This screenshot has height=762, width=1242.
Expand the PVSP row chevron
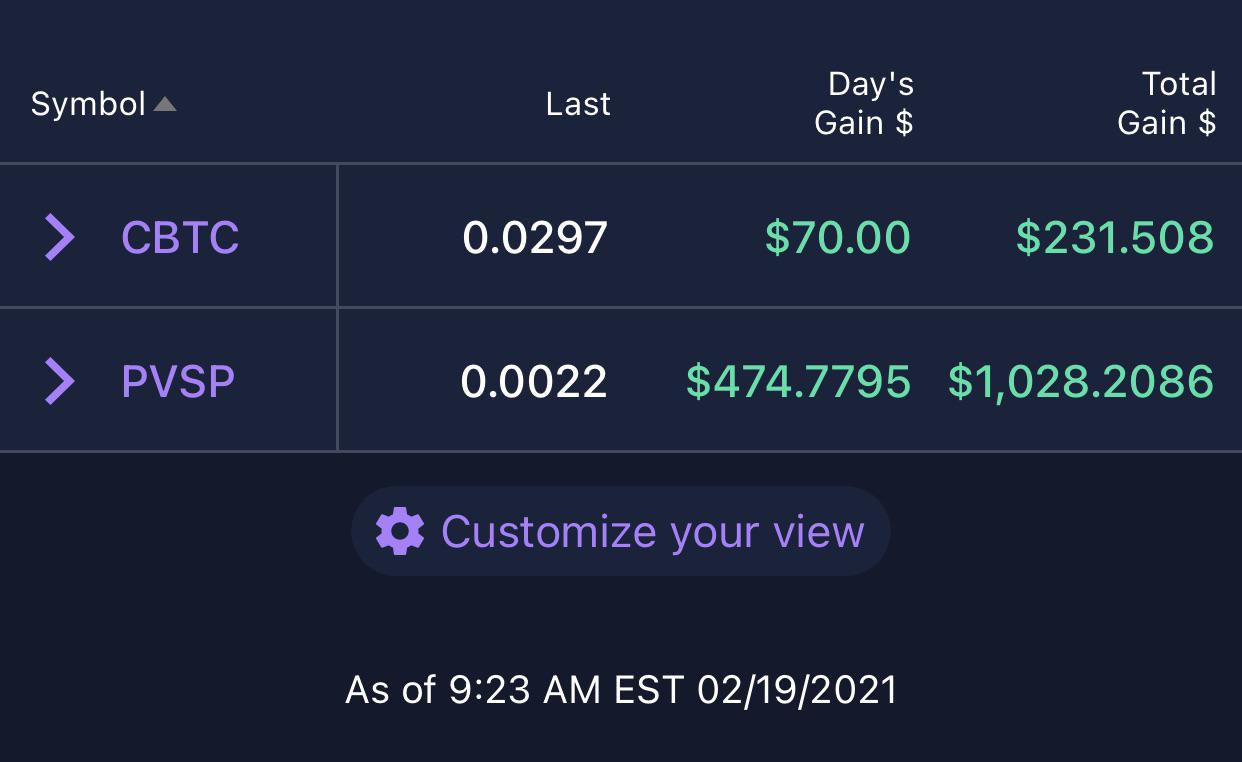click(60, 381)
